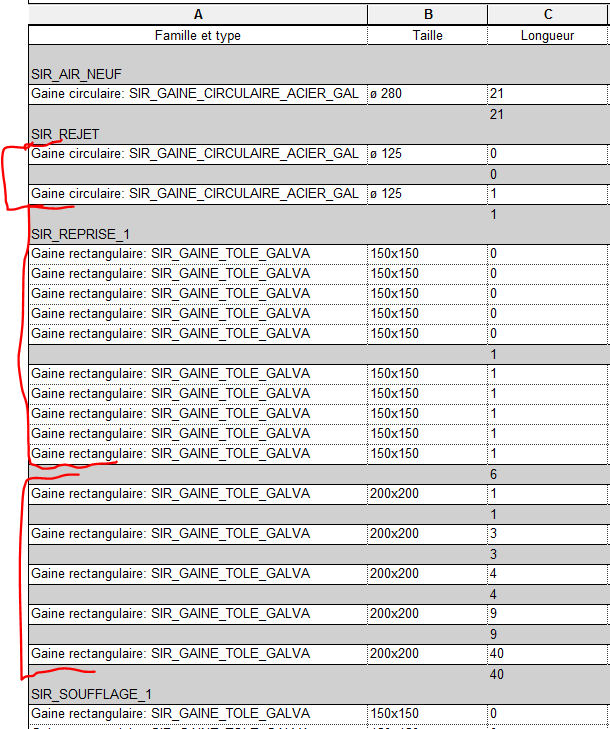
Task: Select column C header
Action: pos(548,14)
